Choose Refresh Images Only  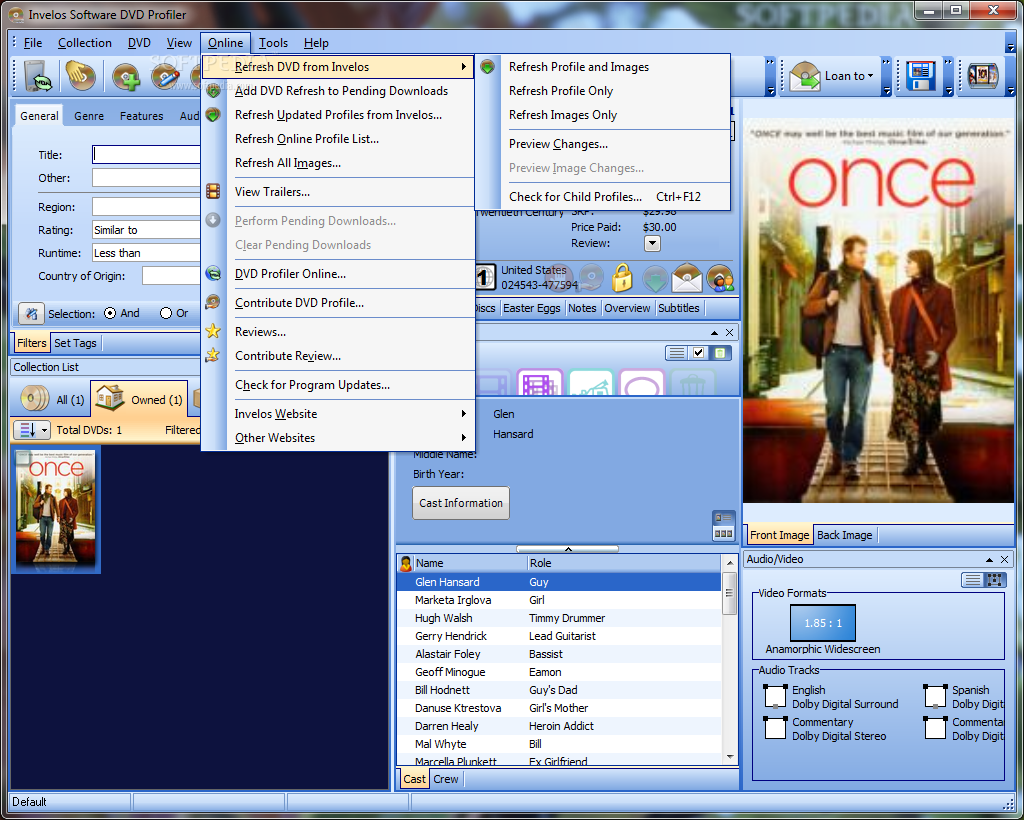[x=602, y=115]
